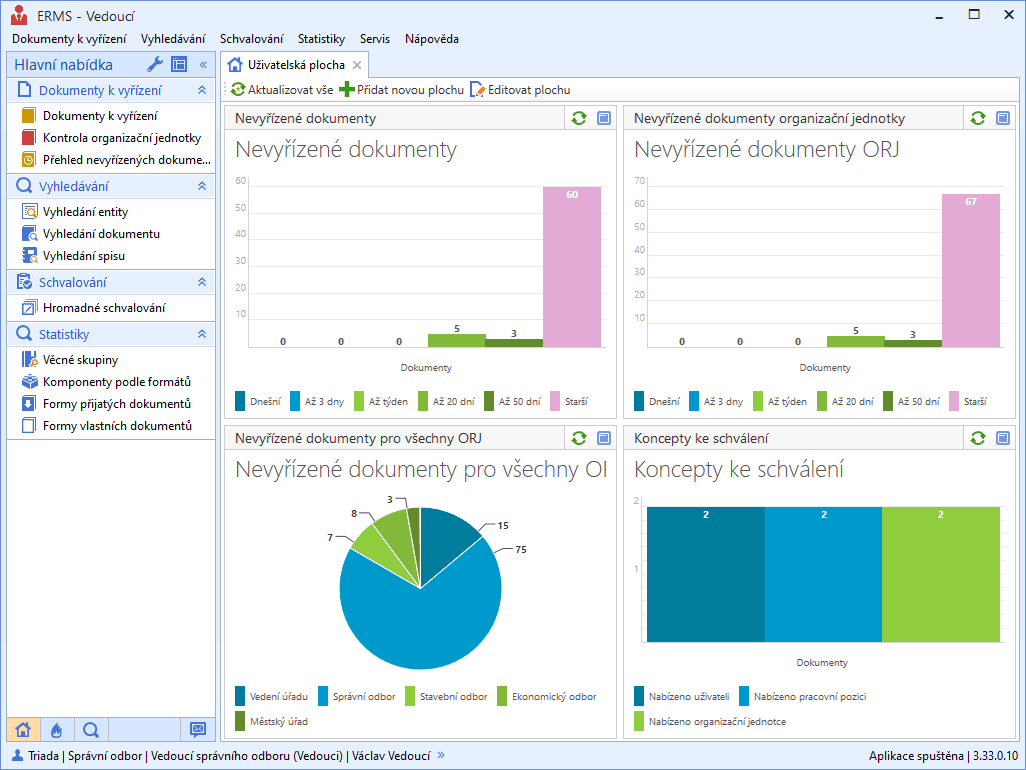Click the wrench settings icon in Hlavní nabídka
The image size is (1026, 770).
coord(154,65)
